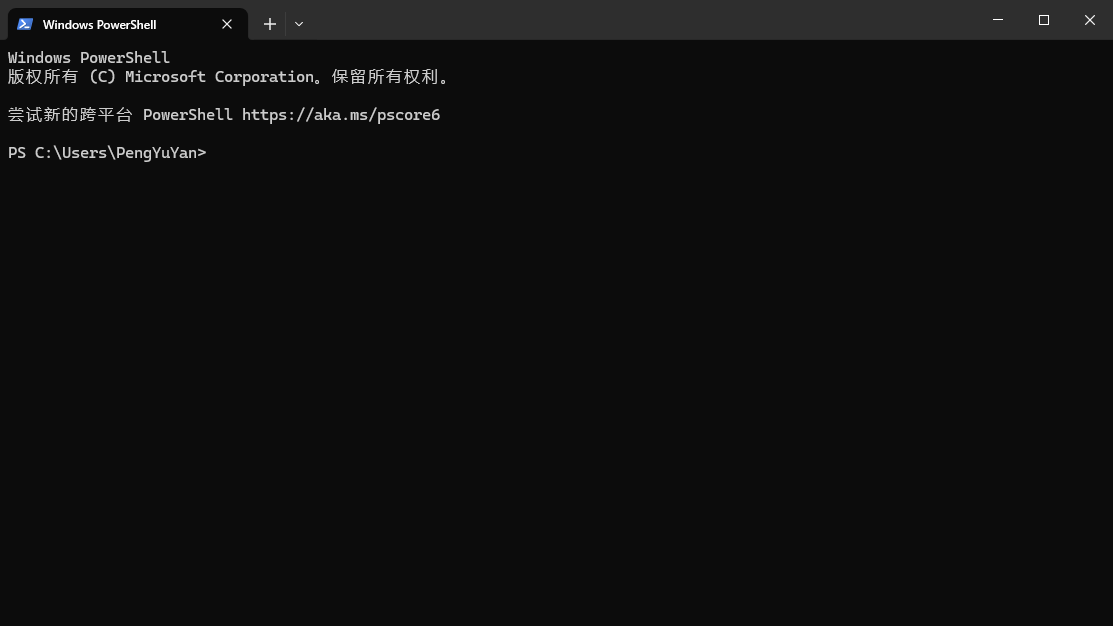Expand the new tab profile dropdown chevron
Image resolution: width=1113 pixels, height=626 pixels.
(x=299, y=24)
